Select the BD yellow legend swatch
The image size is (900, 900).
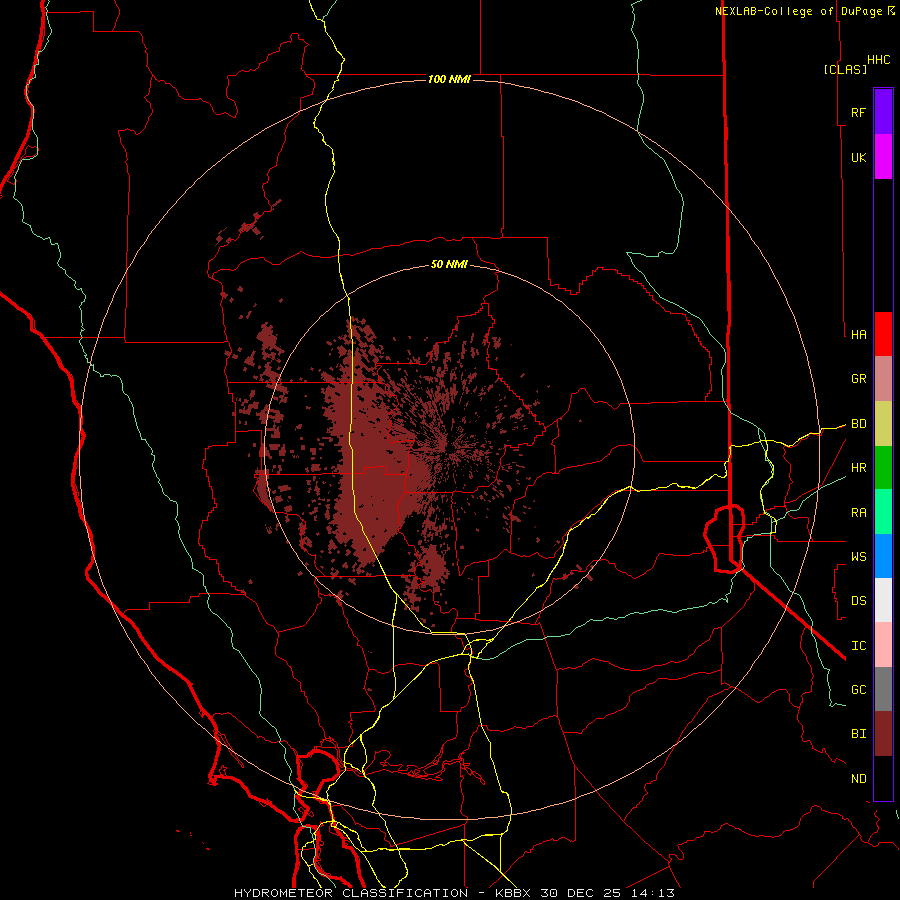pyautogui.click(x=883, y=424)
